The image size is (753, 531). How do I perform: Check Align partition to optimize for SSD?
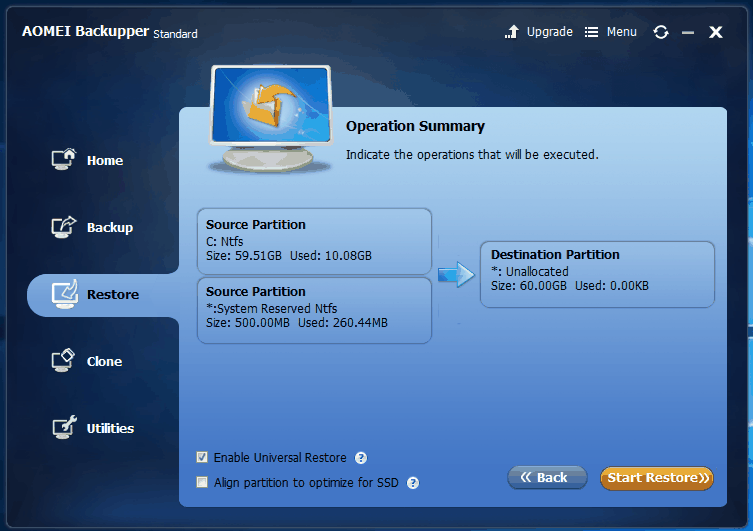(202, 482)
